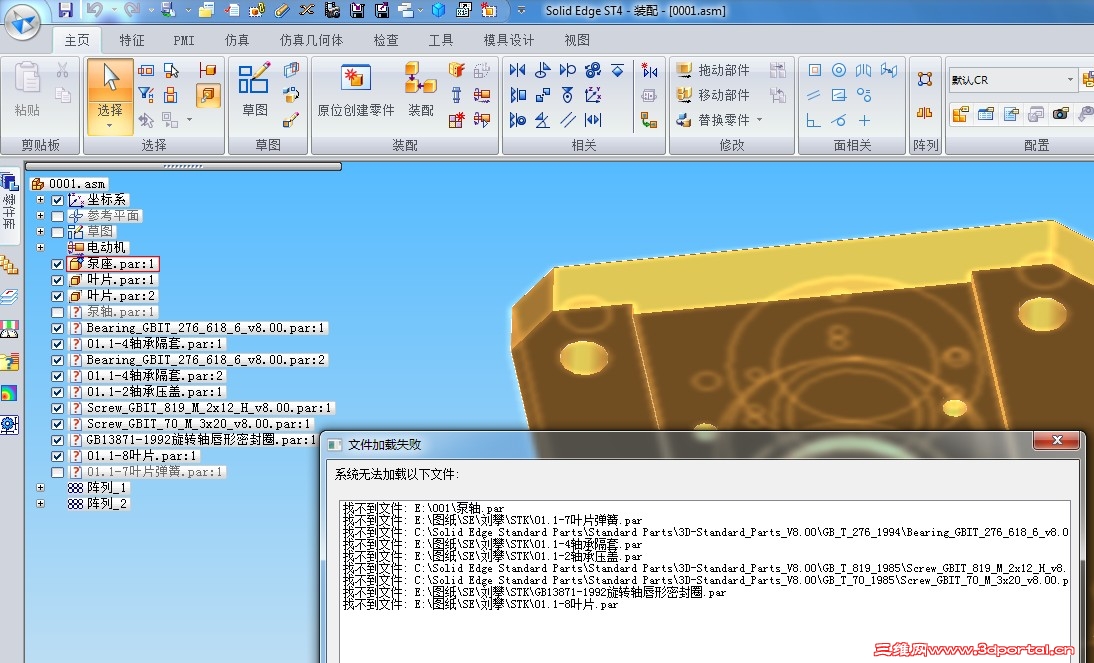Expand the 电动机 subassembly node
Image resolution: width=1094 pixels, height=663 pixels.
(x=40, y=248)
